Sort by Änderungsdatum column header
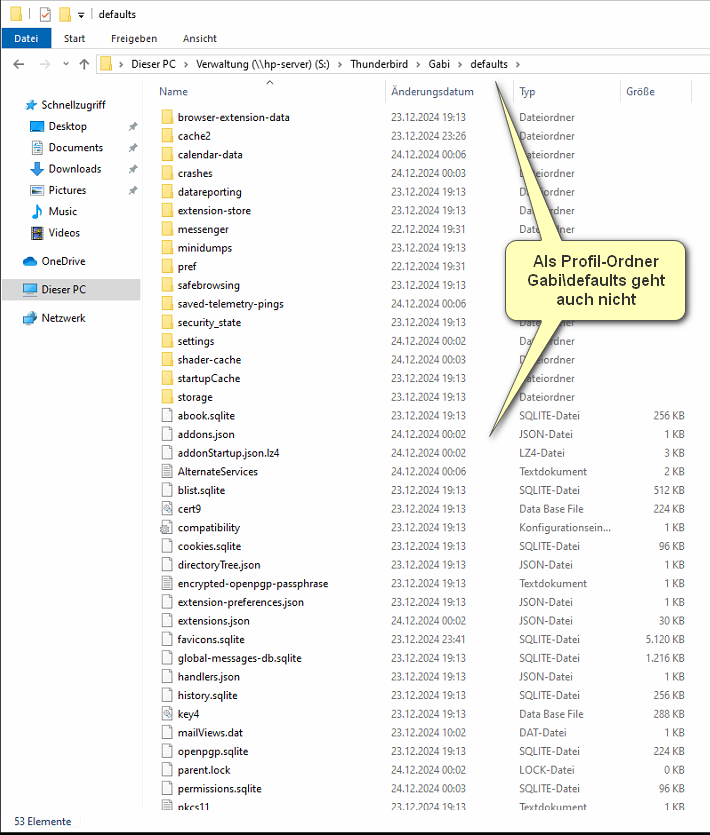This screenshot has width=710, height=835. [x=430, y=92]
